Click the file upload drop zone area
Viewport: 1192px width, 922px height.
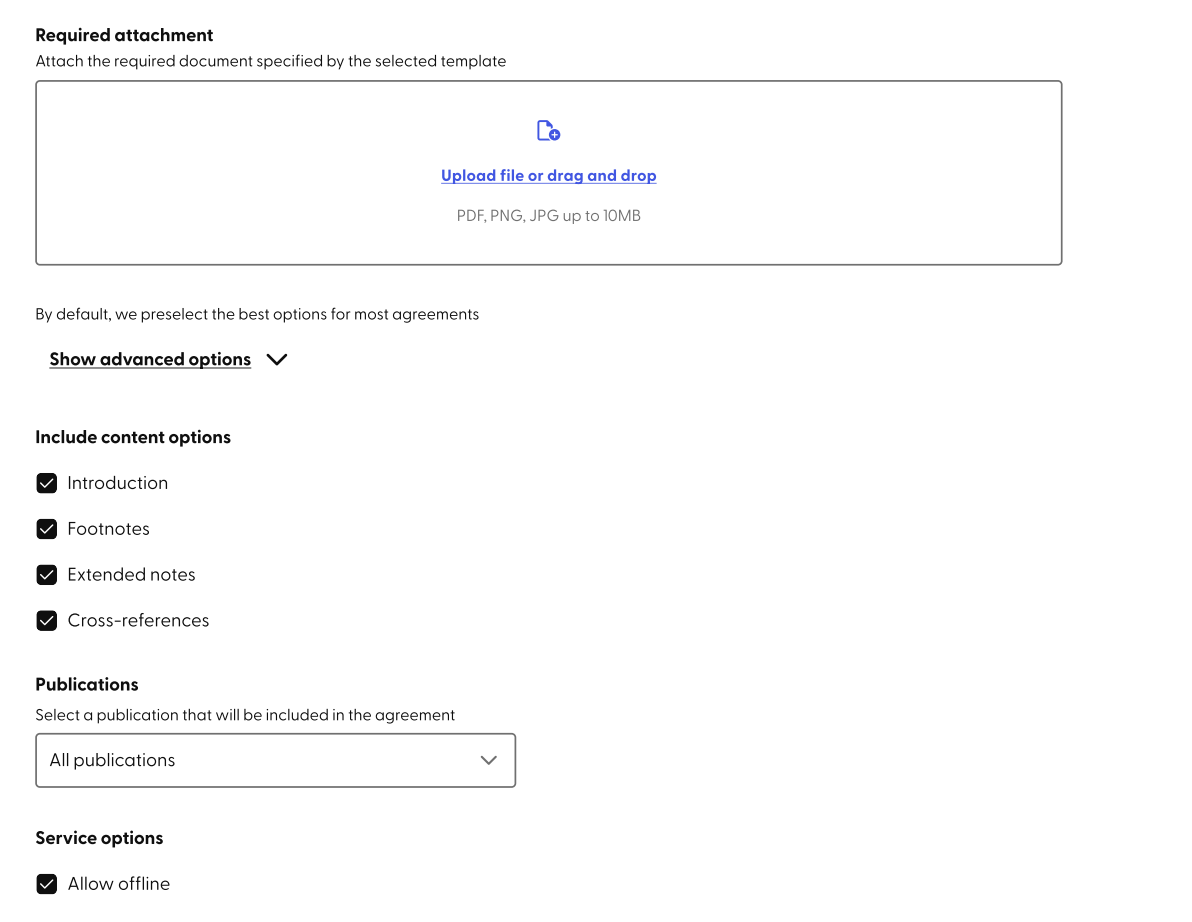(x=548, y=173)
